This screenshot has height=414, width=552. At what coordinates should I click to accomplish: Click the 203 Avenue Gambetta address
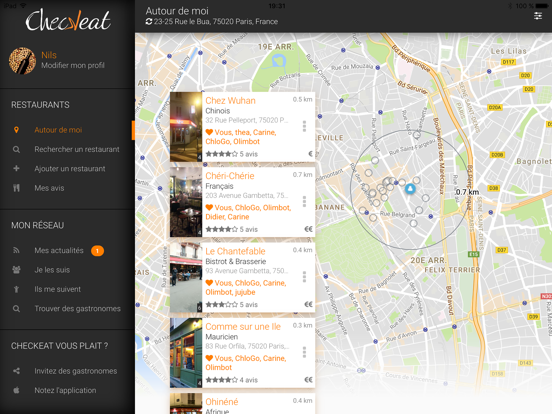coord(246,195)
